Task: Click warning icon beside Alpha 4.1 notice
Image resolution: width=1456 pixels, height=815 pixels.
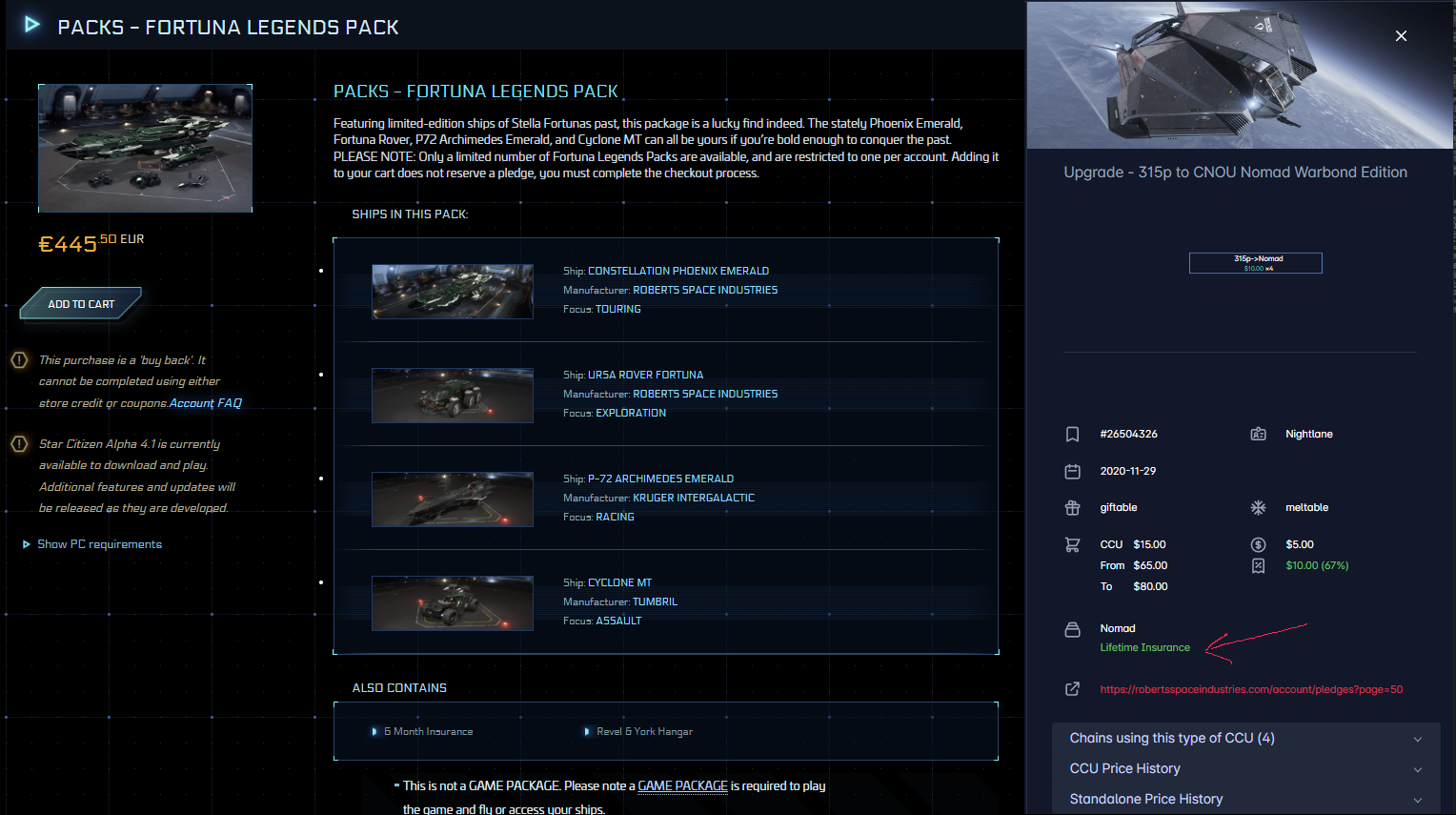Action: click(x=19, y=444)
